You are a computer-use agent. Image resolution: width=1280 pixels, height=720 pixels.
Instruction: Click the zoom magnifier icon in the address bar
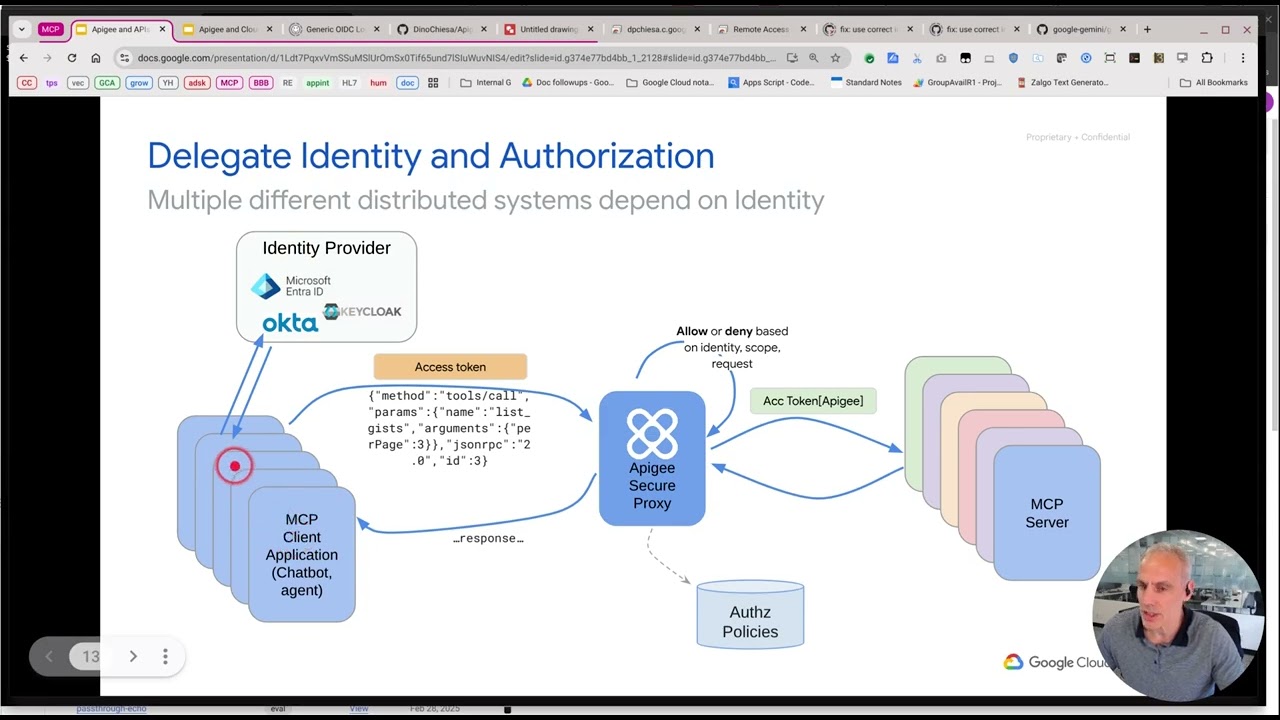coord(813,58)
